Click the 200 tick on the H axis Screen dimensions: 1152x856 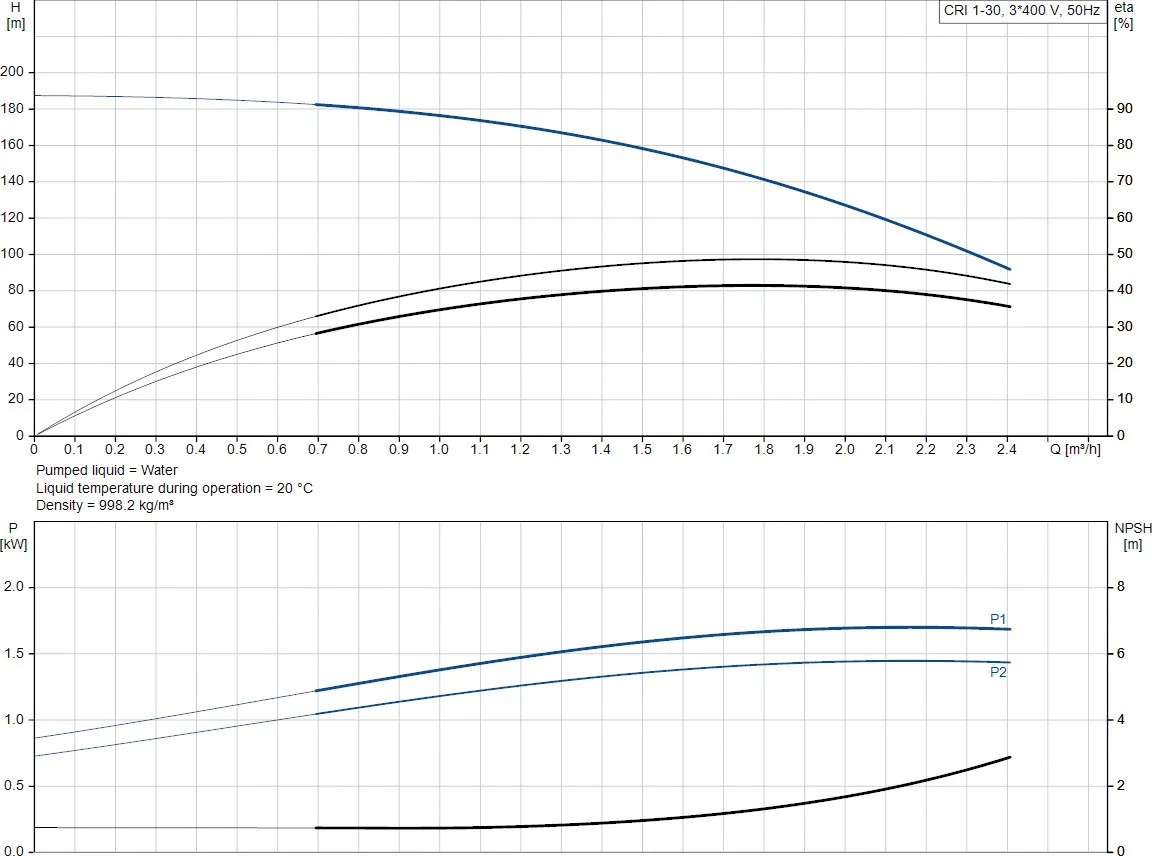12,71
